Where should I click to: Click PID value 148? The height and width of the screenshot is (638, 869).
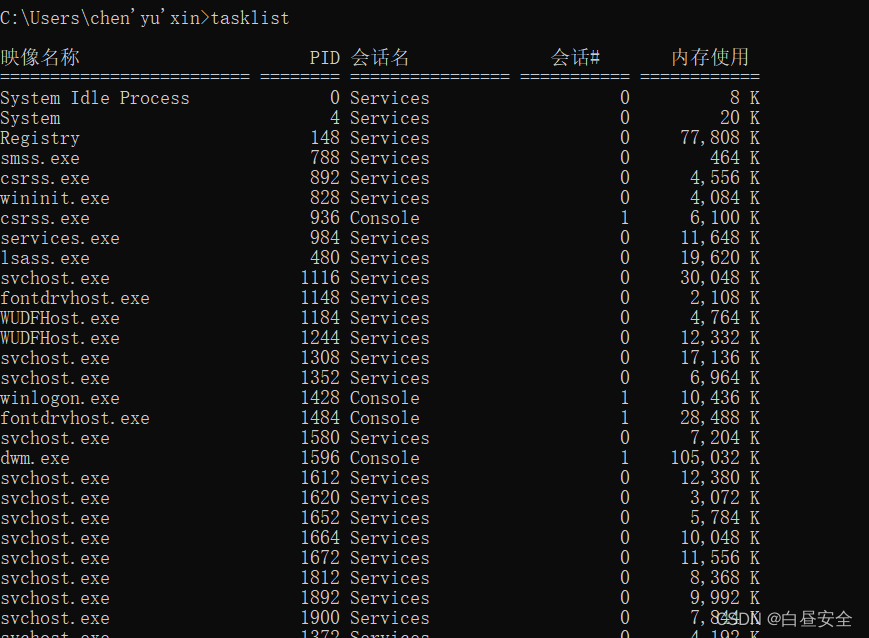[325, 138]
